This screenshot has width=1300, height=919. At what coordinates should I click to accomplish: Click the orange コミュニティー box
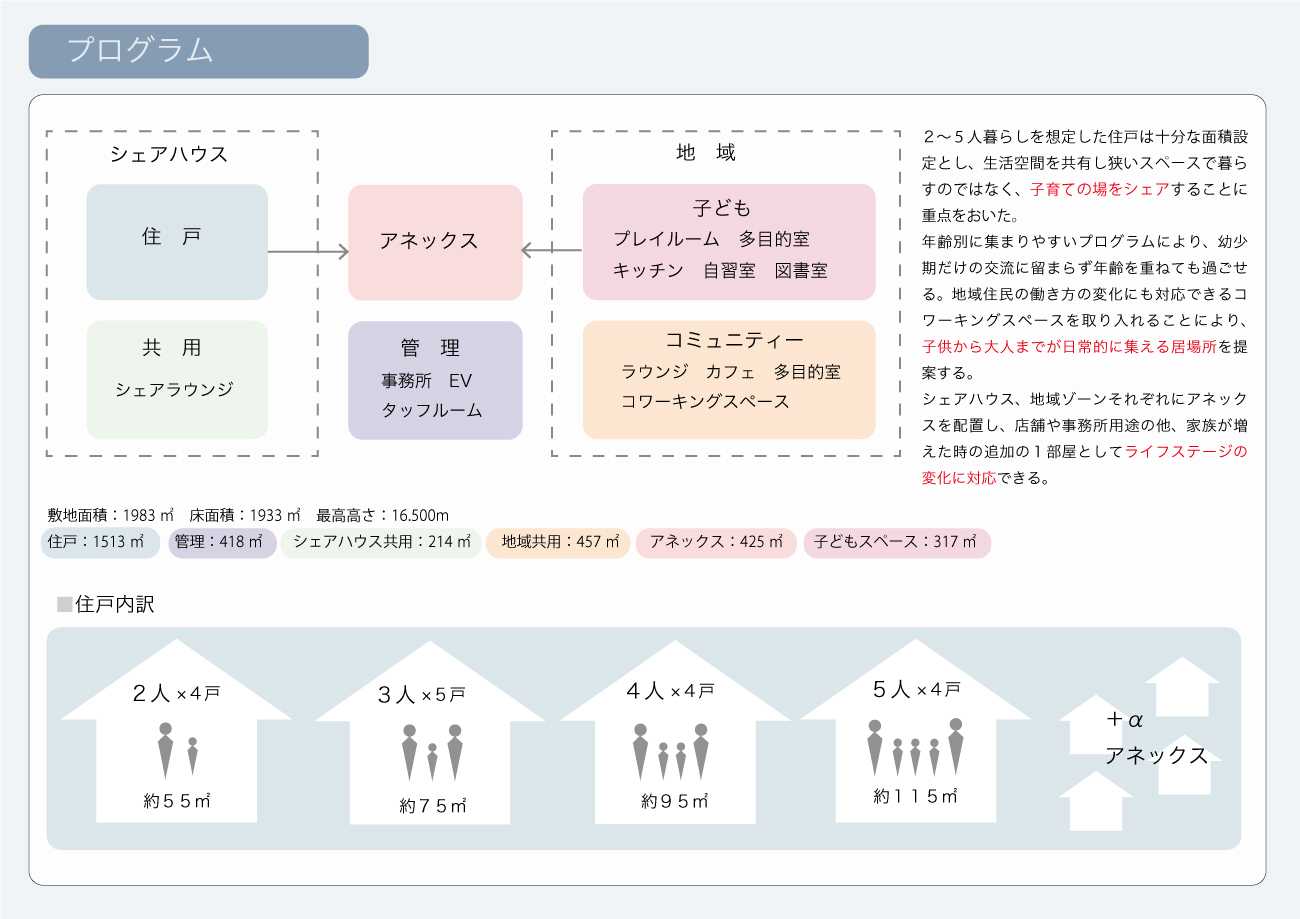tap(729, 379)
